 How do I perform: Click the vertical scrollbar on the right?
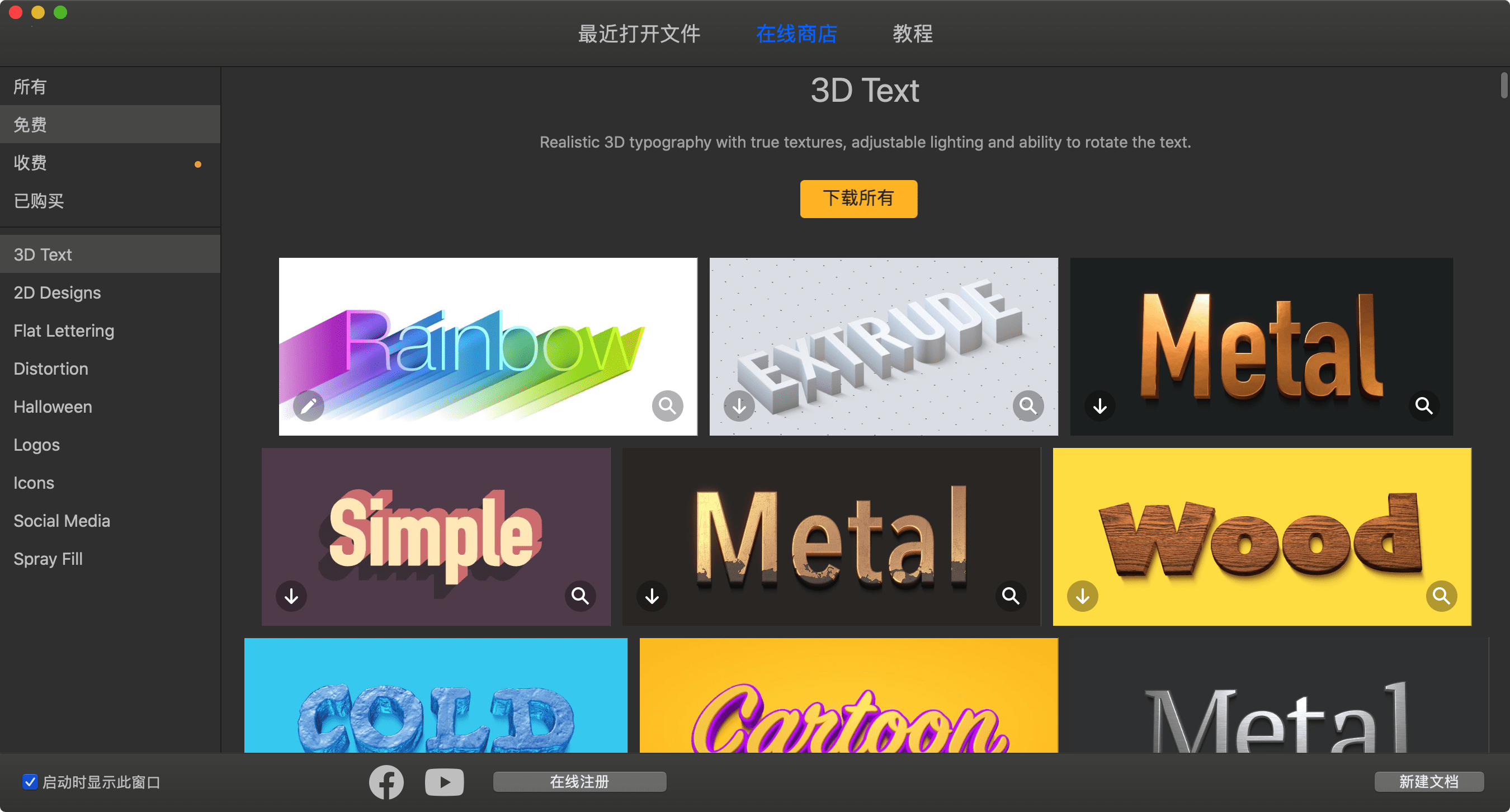1503,86
